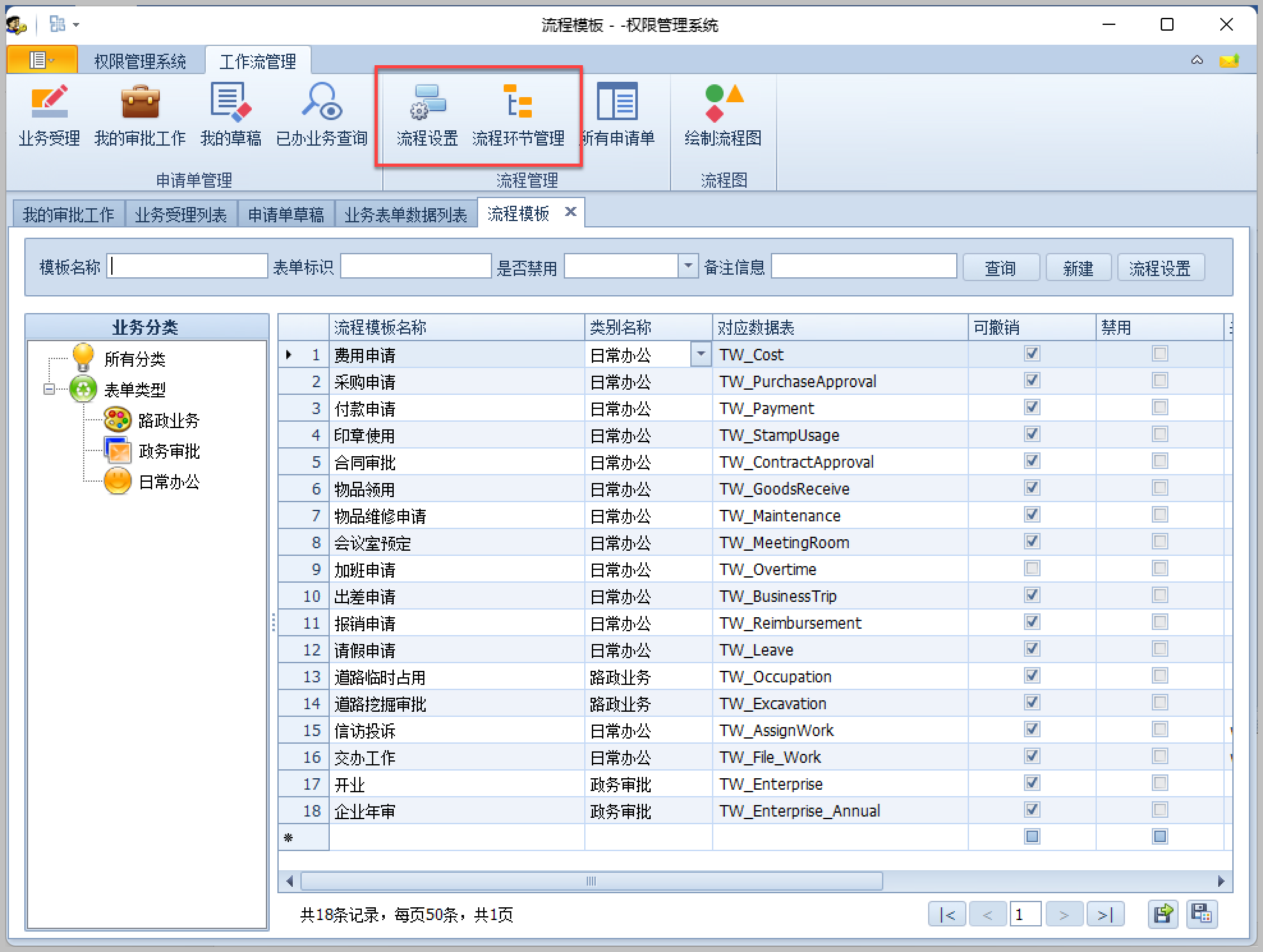Open the 是否禁用 dropdown

point(688,266)
